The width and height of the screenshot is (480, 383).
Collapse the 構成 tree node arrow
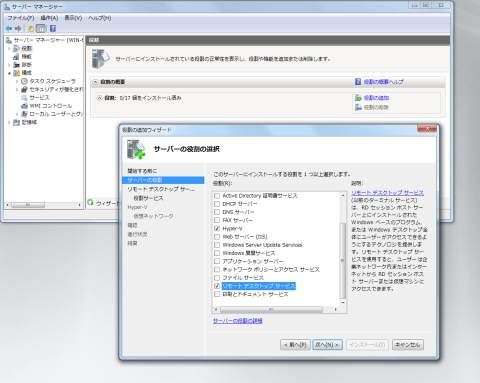click(9, 73)
